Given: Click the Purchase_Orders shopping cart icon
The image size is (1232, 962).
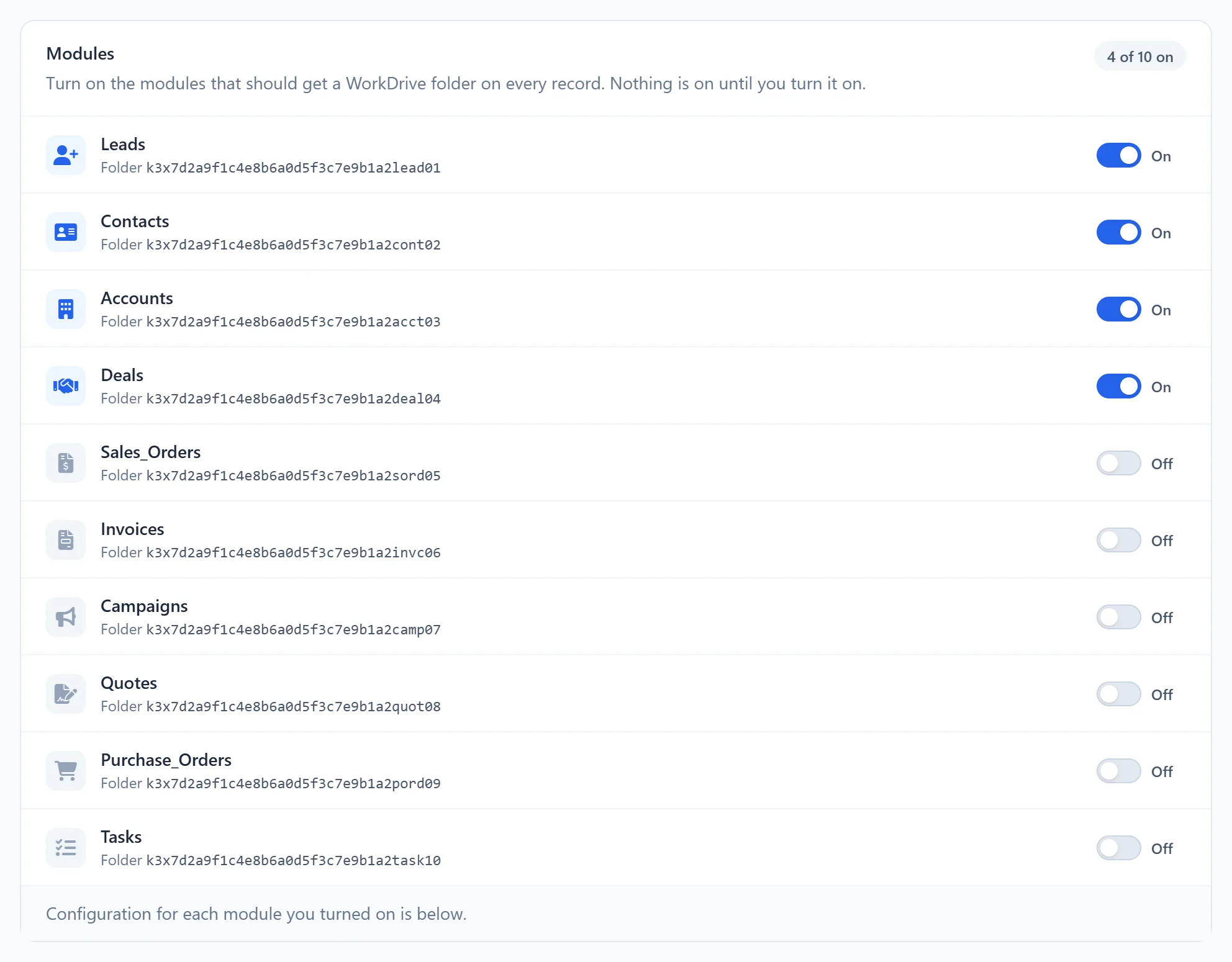Looking at the screenshot, I should (66, 771).
